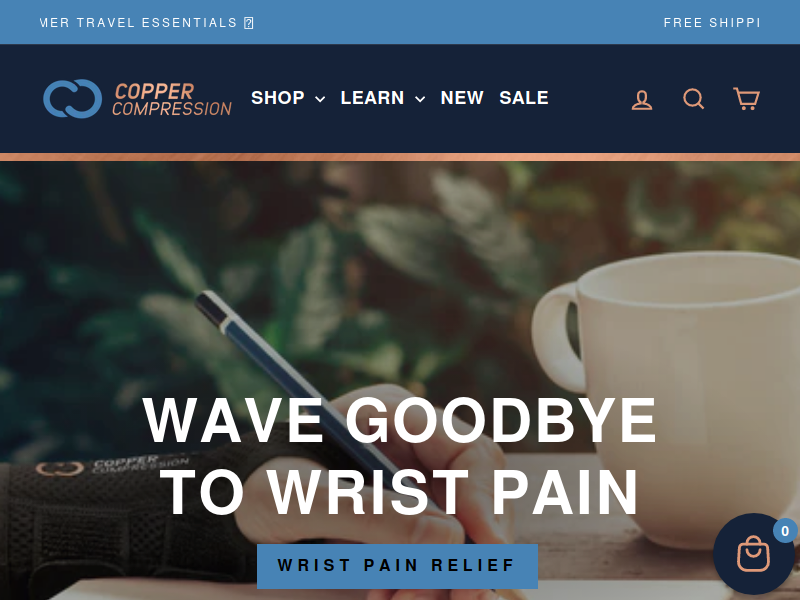Viewport: 800px width, 600px height.
Task: Open the account login icon
Action: point(642,99)
